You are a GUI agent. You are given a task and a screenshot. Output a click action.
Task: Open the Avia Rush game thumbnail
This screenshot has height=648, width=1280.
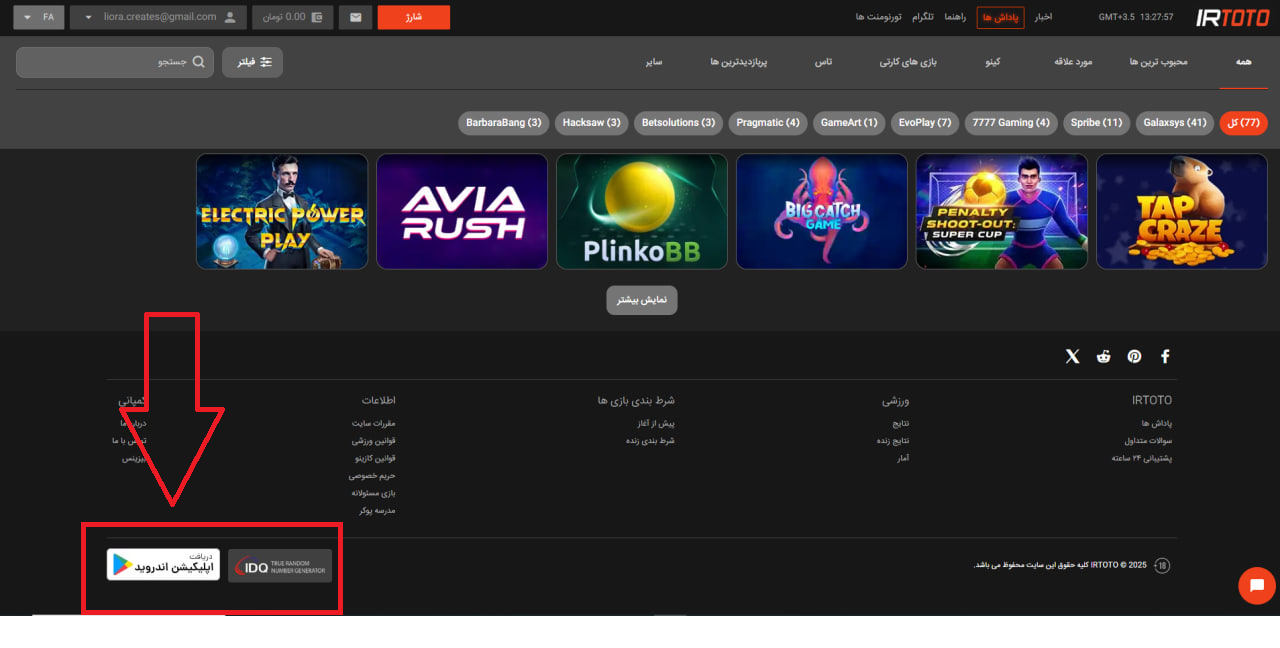[x=462, y=212]
